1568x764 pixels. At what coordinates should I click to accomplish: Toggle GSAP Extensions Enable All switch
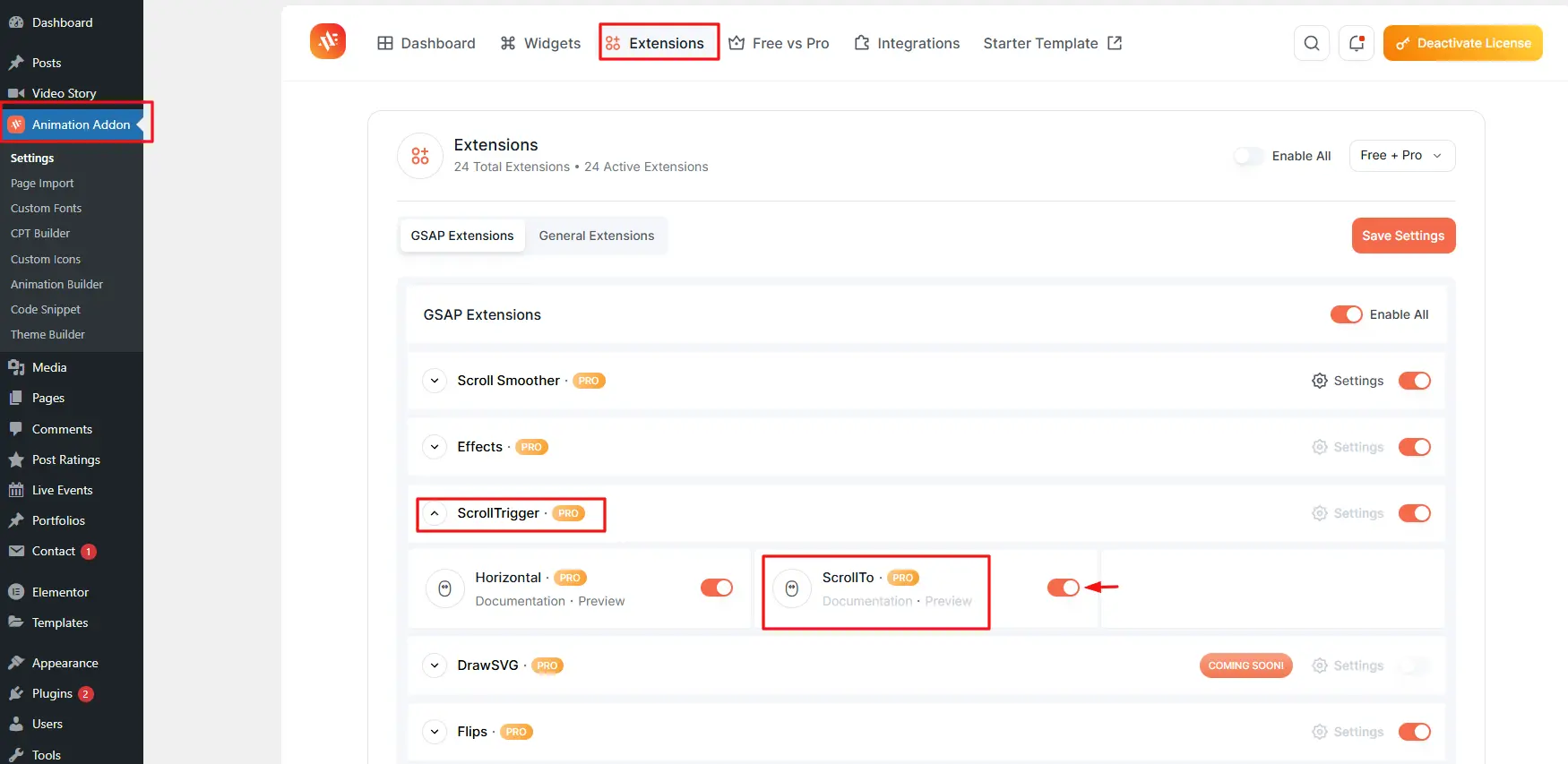tap(1346, 314)
